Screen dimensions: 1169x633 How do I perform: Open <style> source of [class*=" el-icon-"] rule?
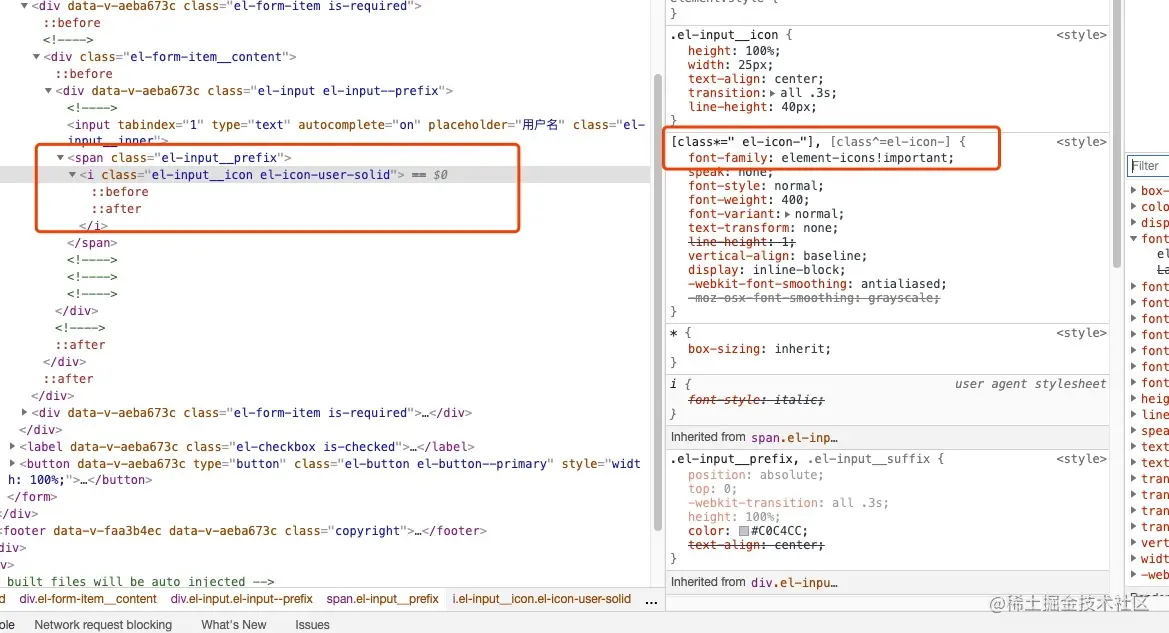(x=1081, y=142)
